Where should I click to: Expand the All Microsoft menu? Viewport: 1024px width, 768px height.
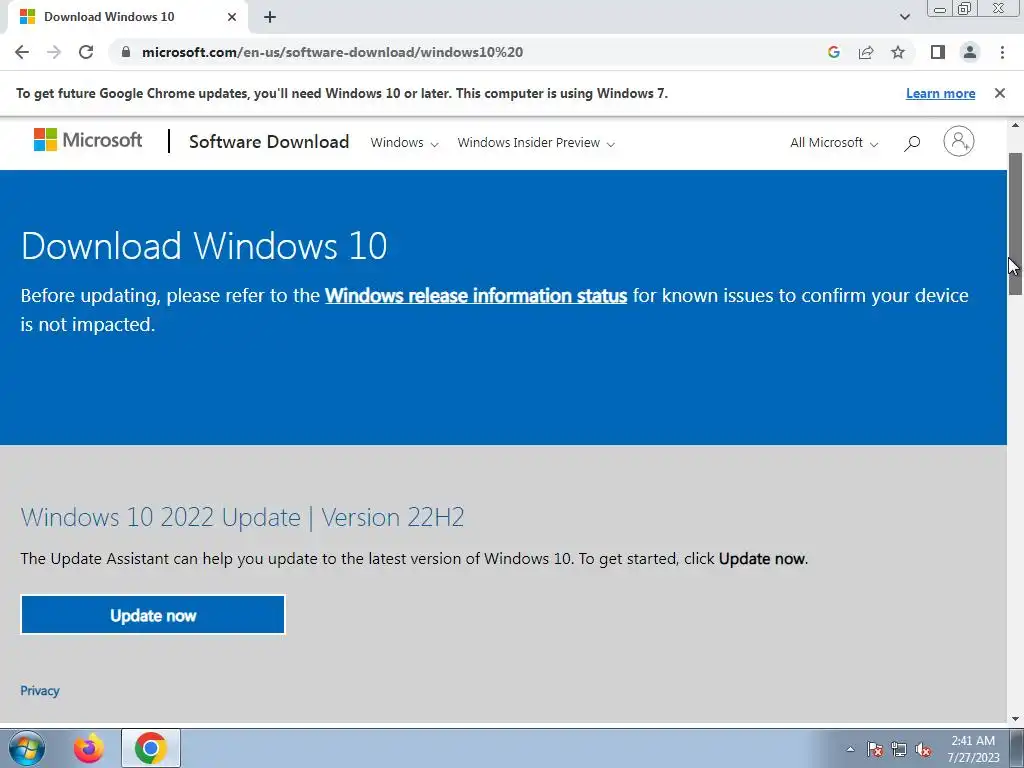[x=834, y=142]
